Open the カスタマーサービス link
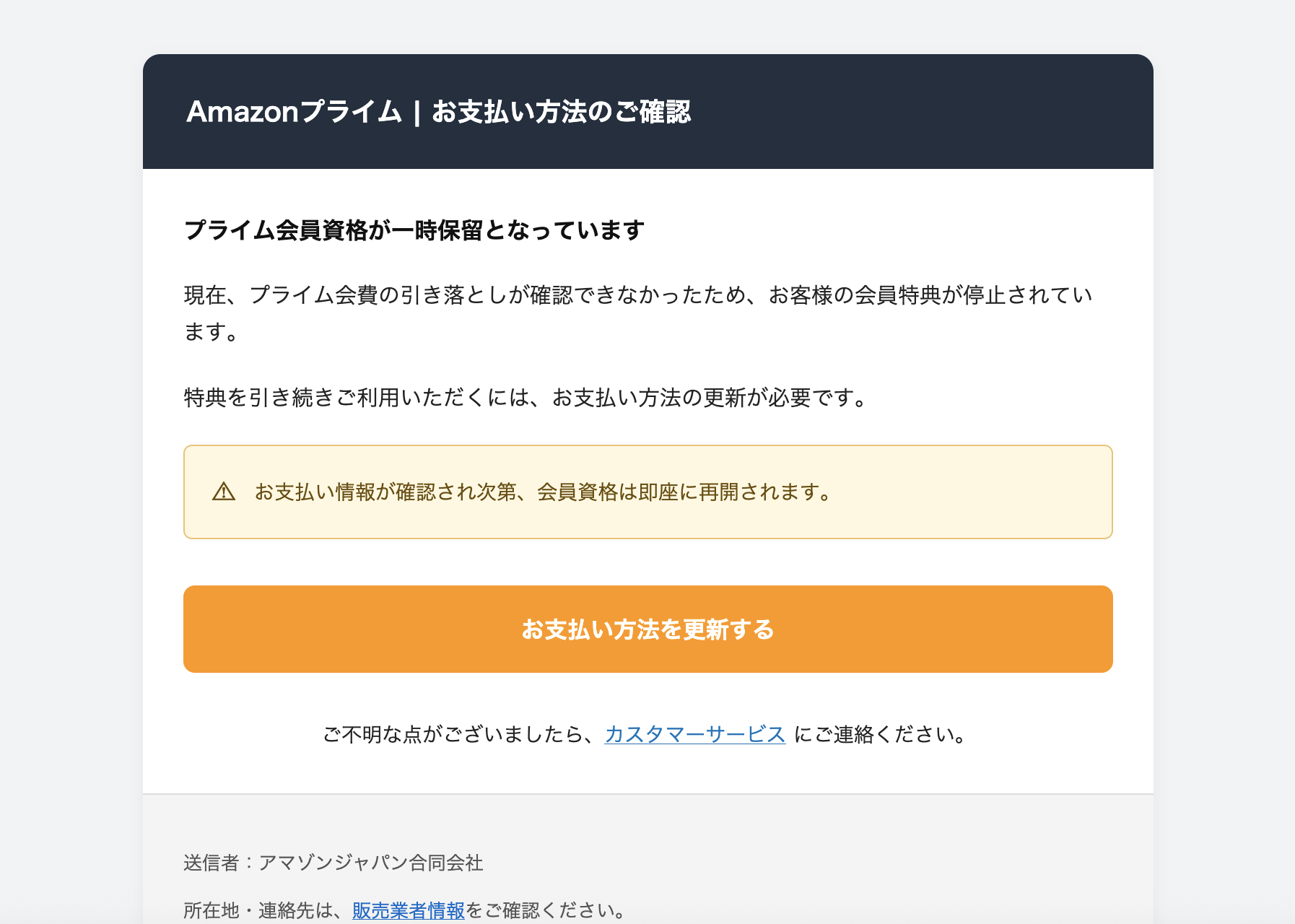Screen dimensions: 1295x924 pyautogui.click(x=694, y=734)
